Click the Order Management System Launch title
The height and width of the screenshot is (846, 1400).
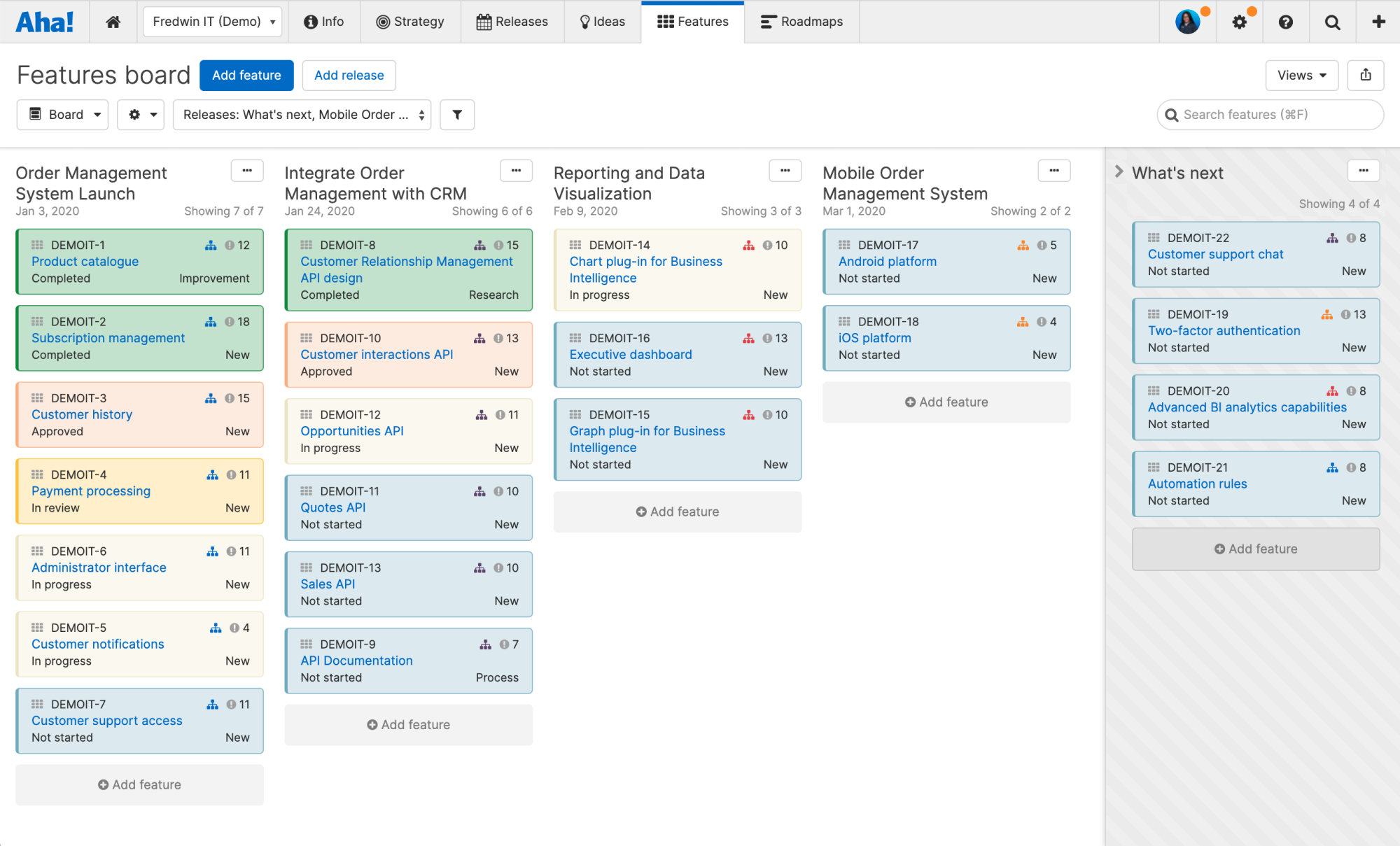click(x=92, y=183)
